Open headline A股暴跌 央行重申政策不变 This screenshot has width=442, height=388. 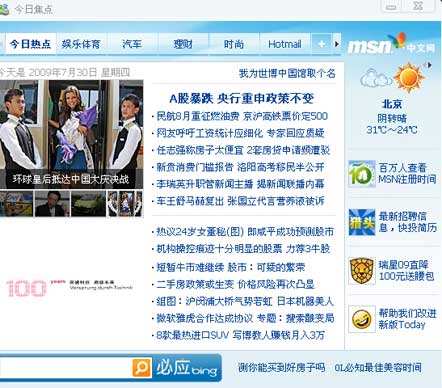point(242,98)
